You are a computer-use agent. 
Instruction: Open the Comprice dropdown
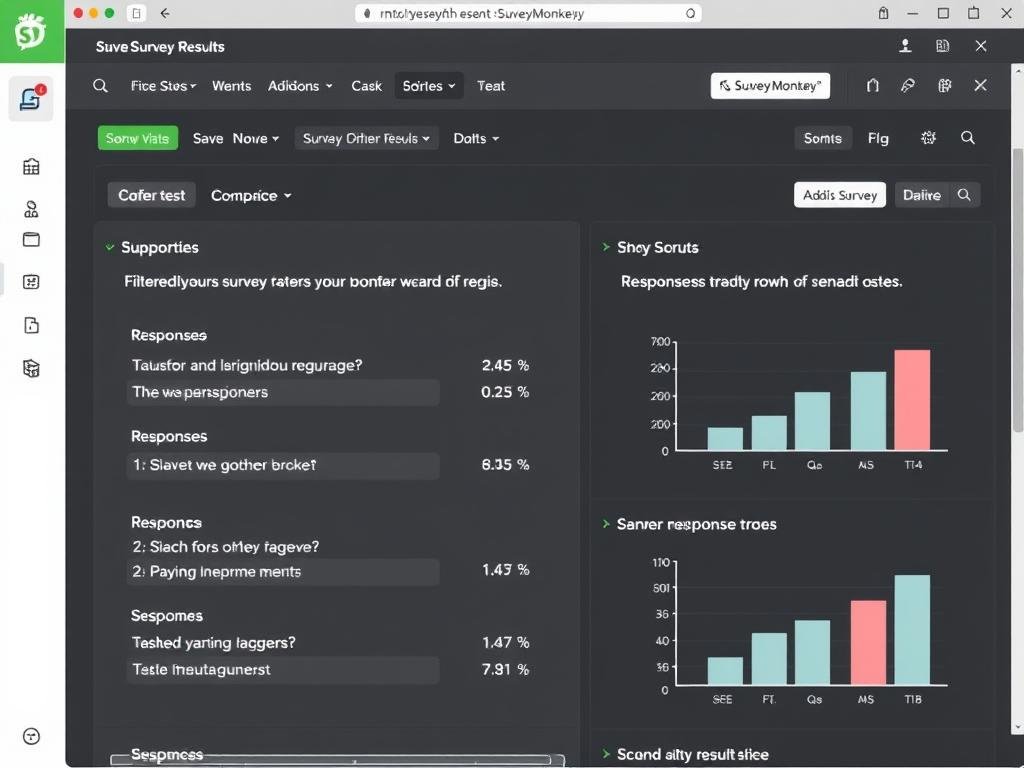[251, 195]
